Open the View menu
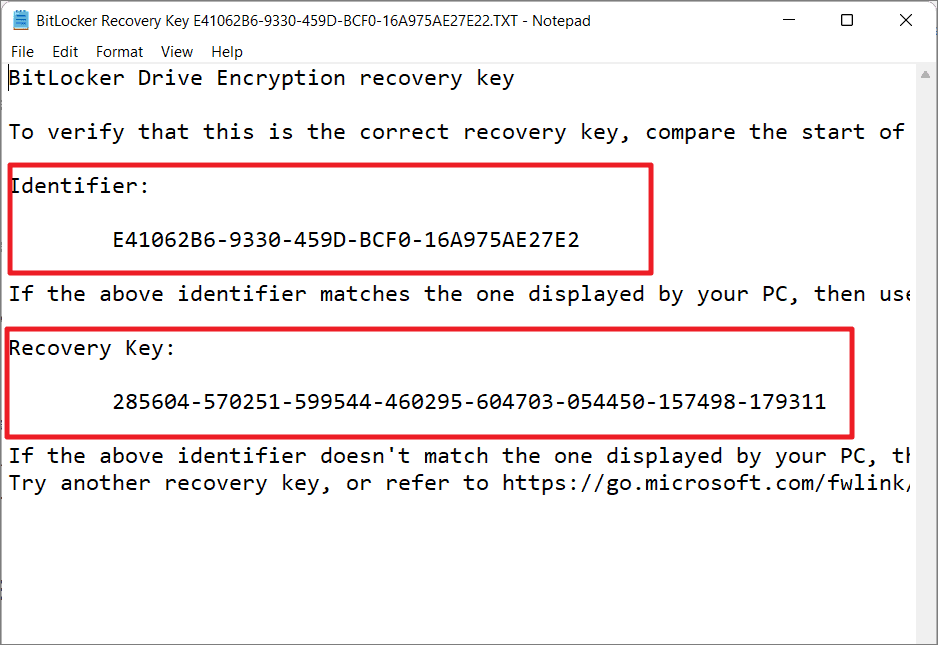938x645 pixels. 176,51
